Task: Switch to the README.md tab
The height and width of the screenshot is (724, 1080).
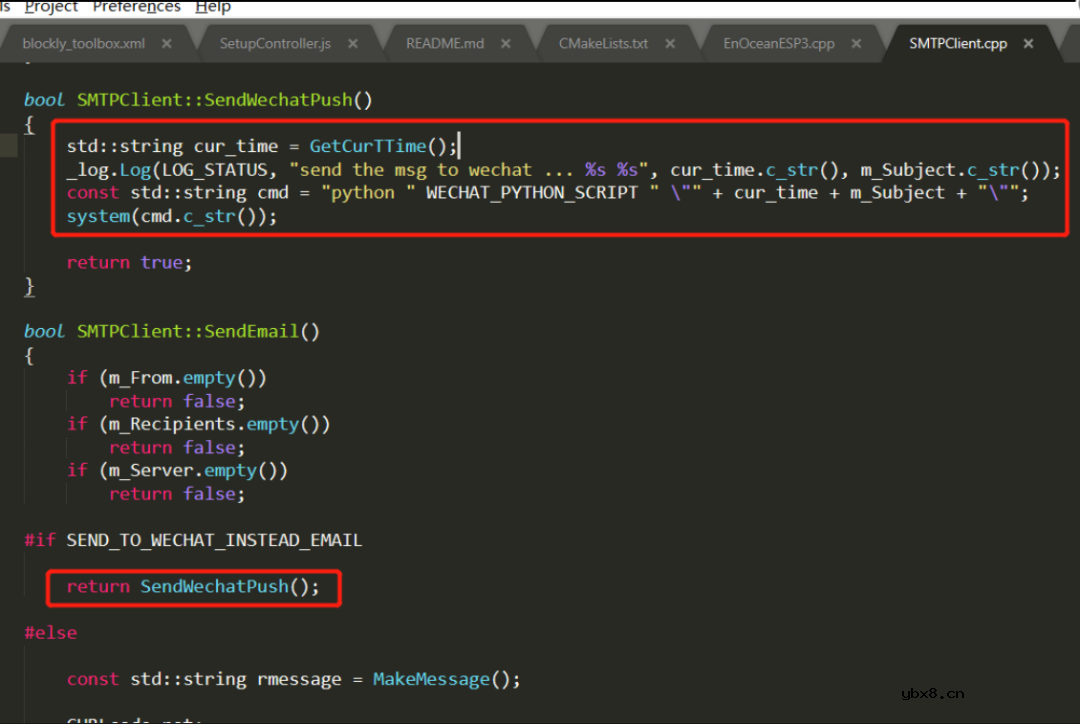Action: [x=445, y=44]
